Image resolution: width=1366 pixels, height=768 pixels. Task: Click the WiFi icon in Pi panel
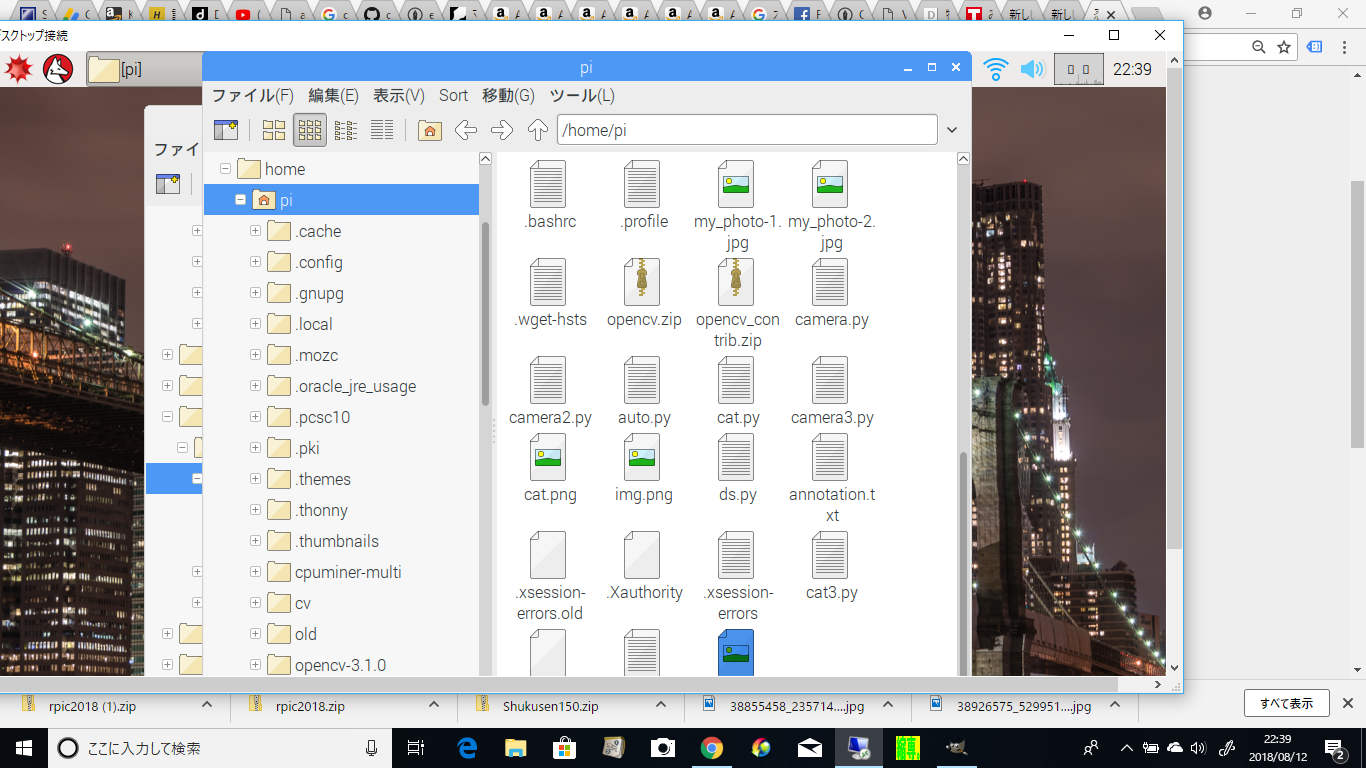click(995, 69)
